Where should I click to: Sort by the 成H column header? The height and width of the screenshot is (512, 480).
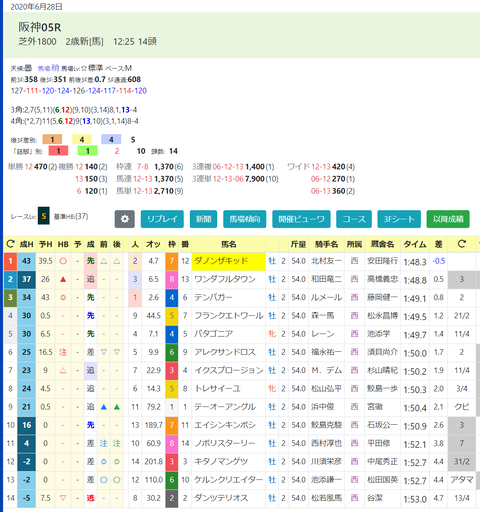(x=26, y=244)
